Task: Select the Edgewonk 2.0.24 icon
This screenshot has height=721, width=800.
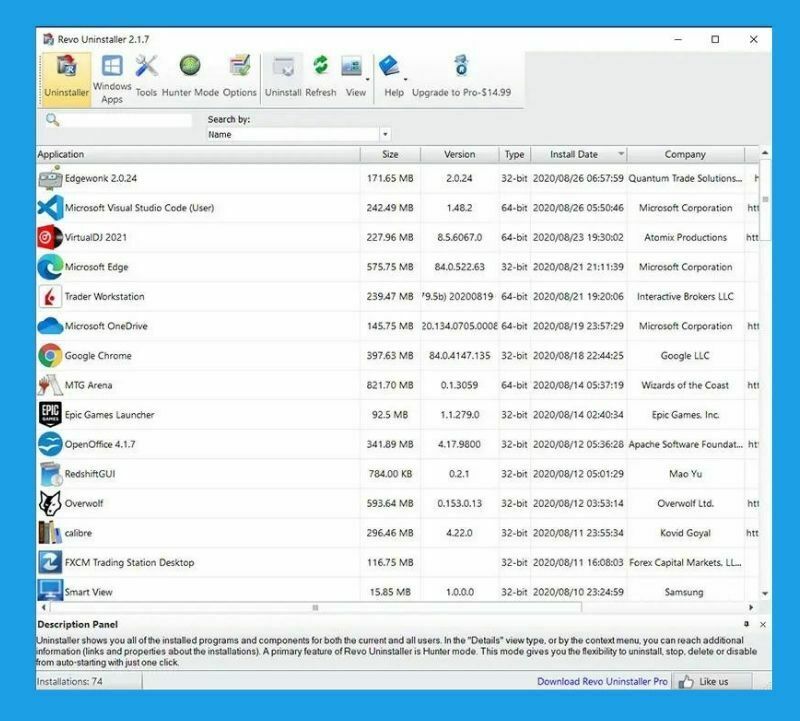Action: click(x=50, y=178)
